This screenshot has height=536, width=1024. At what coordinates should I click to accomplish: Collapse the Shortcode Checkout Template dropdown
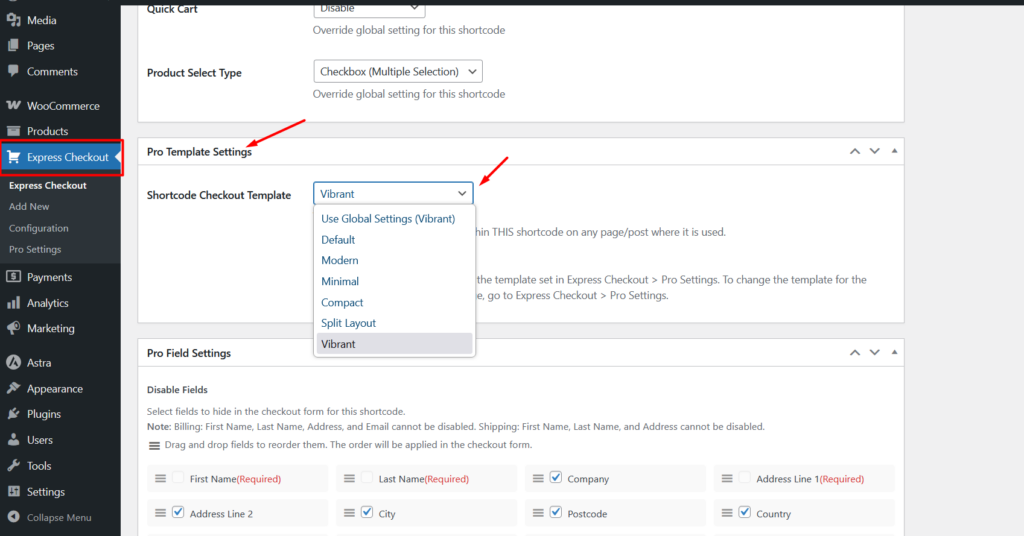(x=393, y=194)
